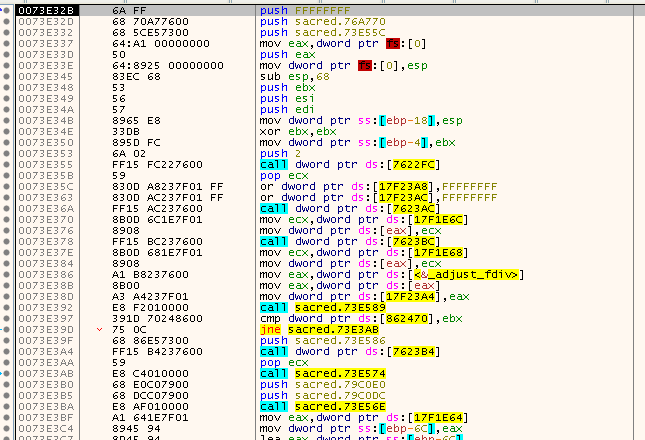
Task: Select bytes 64:A1 00000000
Action: pos(161,43)
